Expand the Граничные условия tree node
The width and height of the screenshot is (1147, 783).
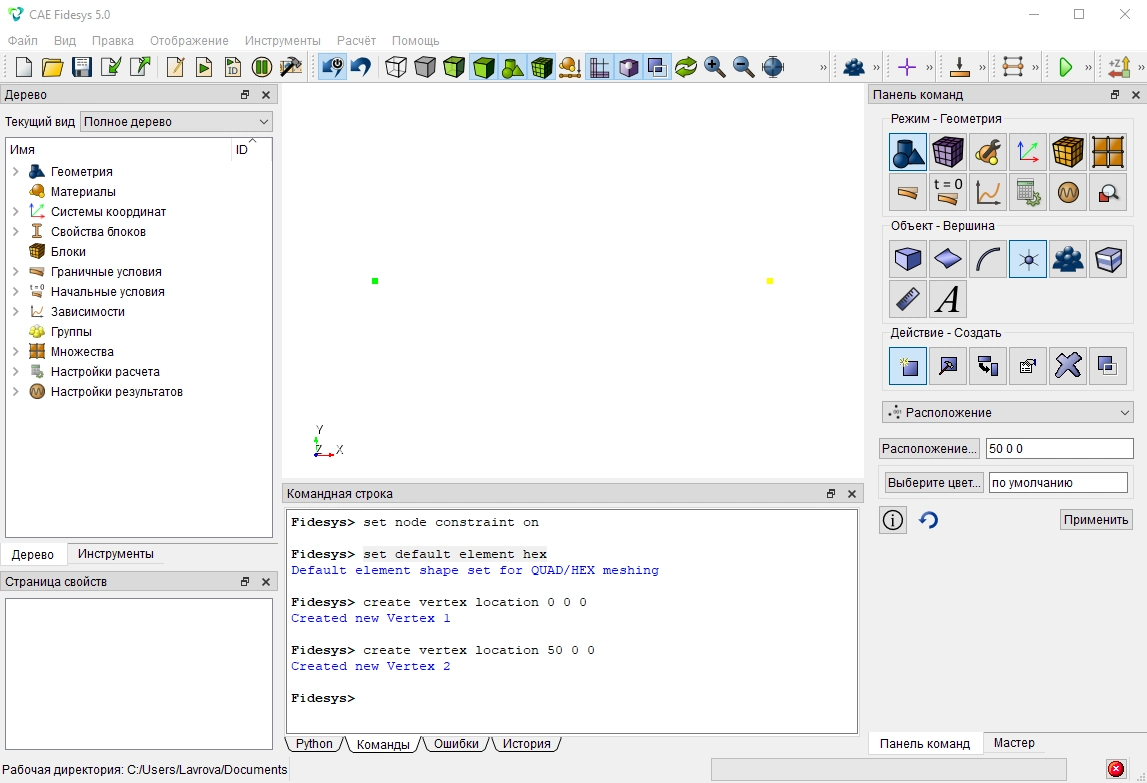[x=15, y=271]
